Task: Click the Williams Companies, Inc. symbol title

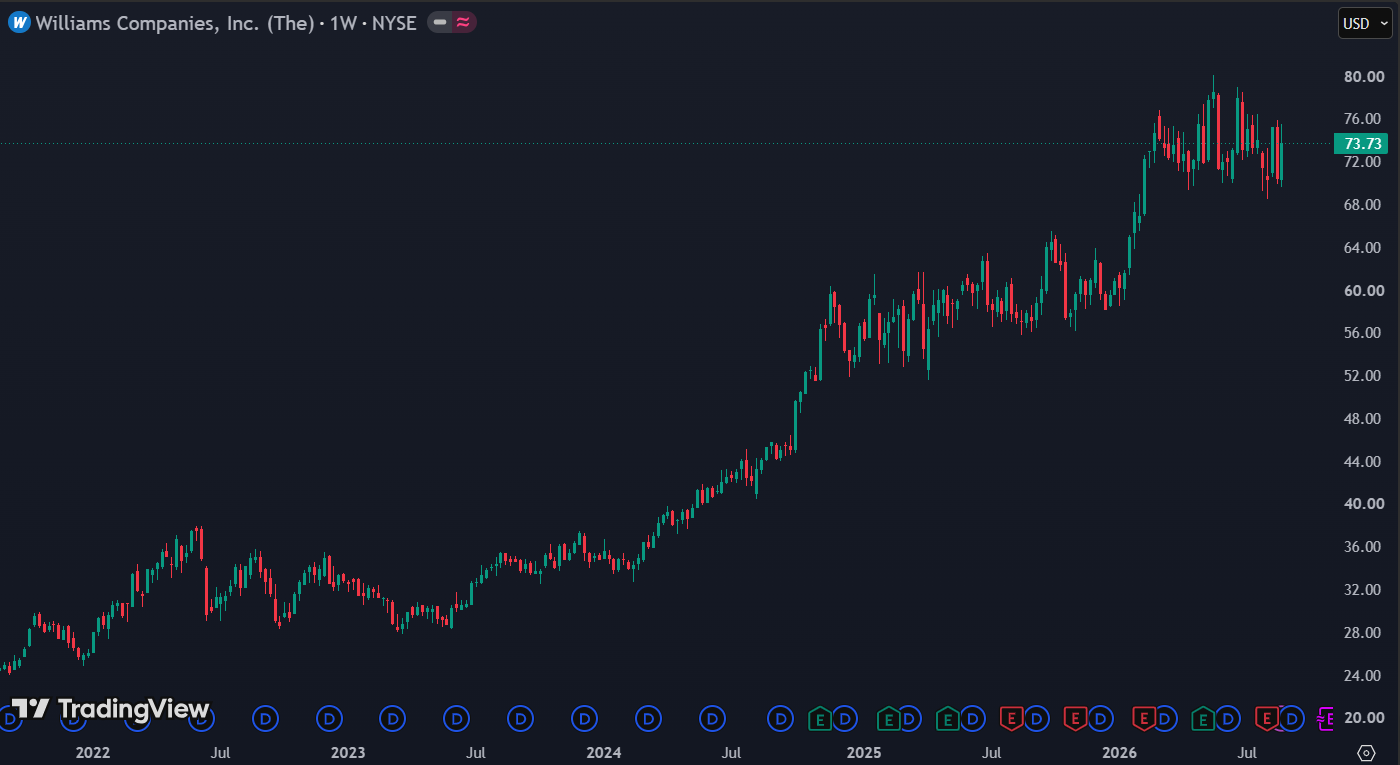Action: click(175, 23)
